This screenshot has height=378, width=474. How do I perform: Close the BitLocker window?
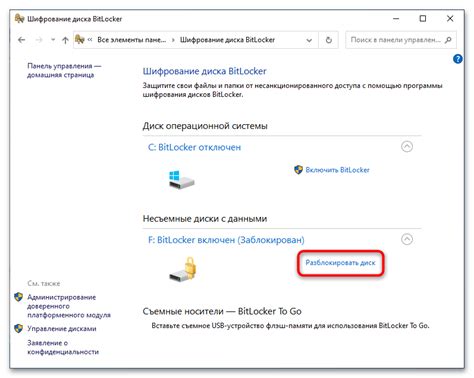(x=450, y=19)
